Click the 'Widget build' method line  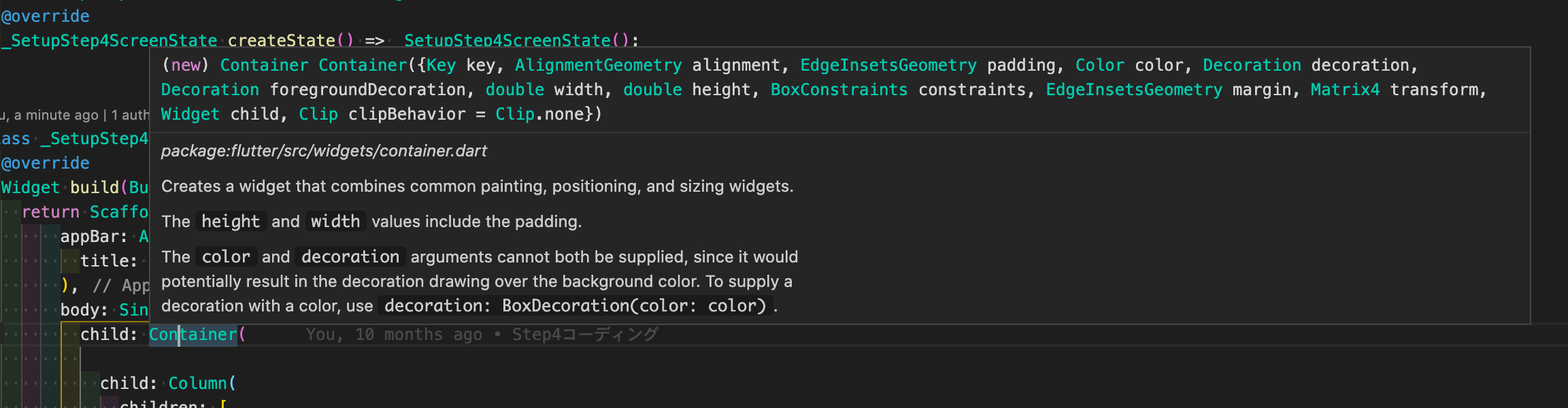(75, 188)
